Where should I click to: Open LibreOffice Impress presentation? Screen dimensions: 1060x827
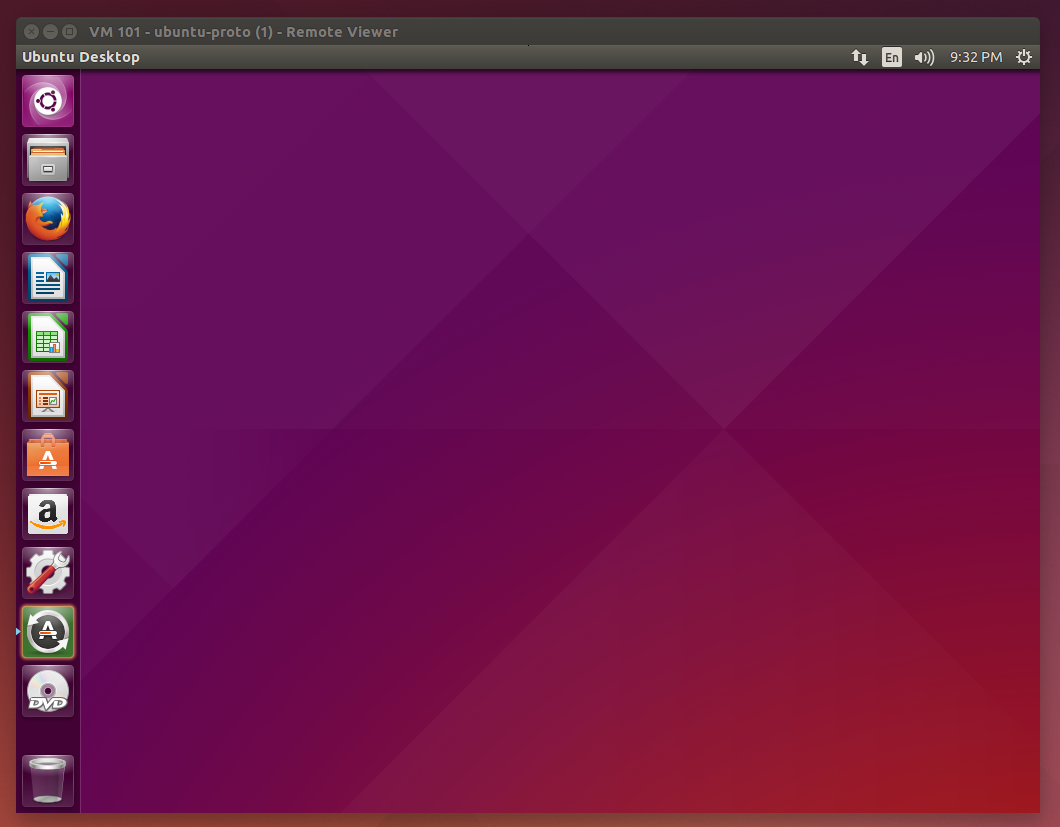[x=48, y=396]
